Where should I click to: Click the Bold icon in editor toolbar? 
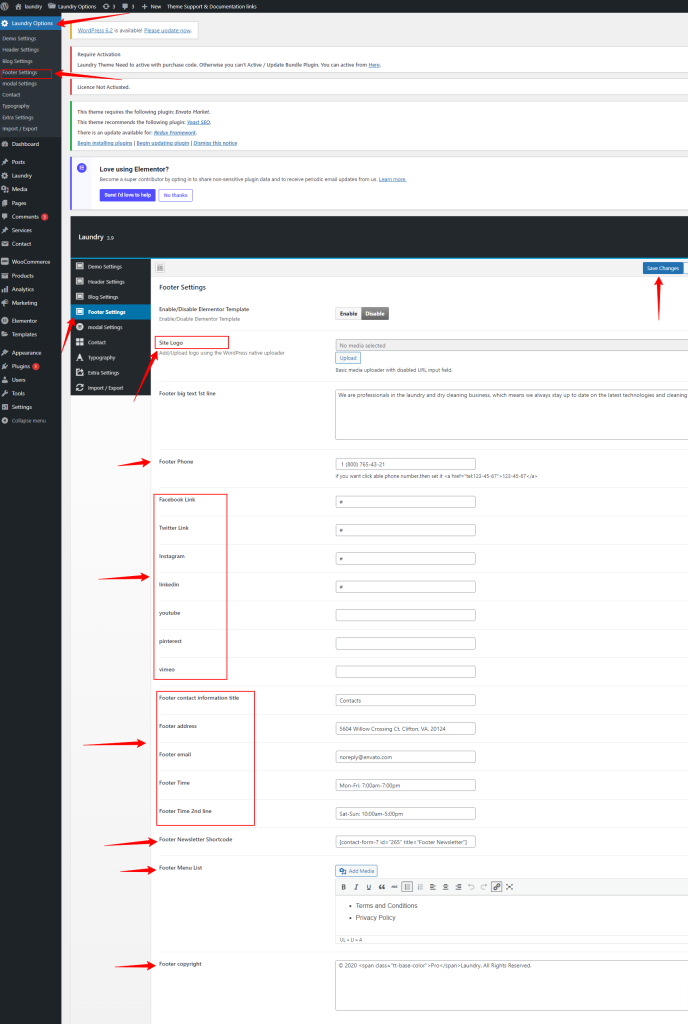pyautogui.click(x=343, y=886)
